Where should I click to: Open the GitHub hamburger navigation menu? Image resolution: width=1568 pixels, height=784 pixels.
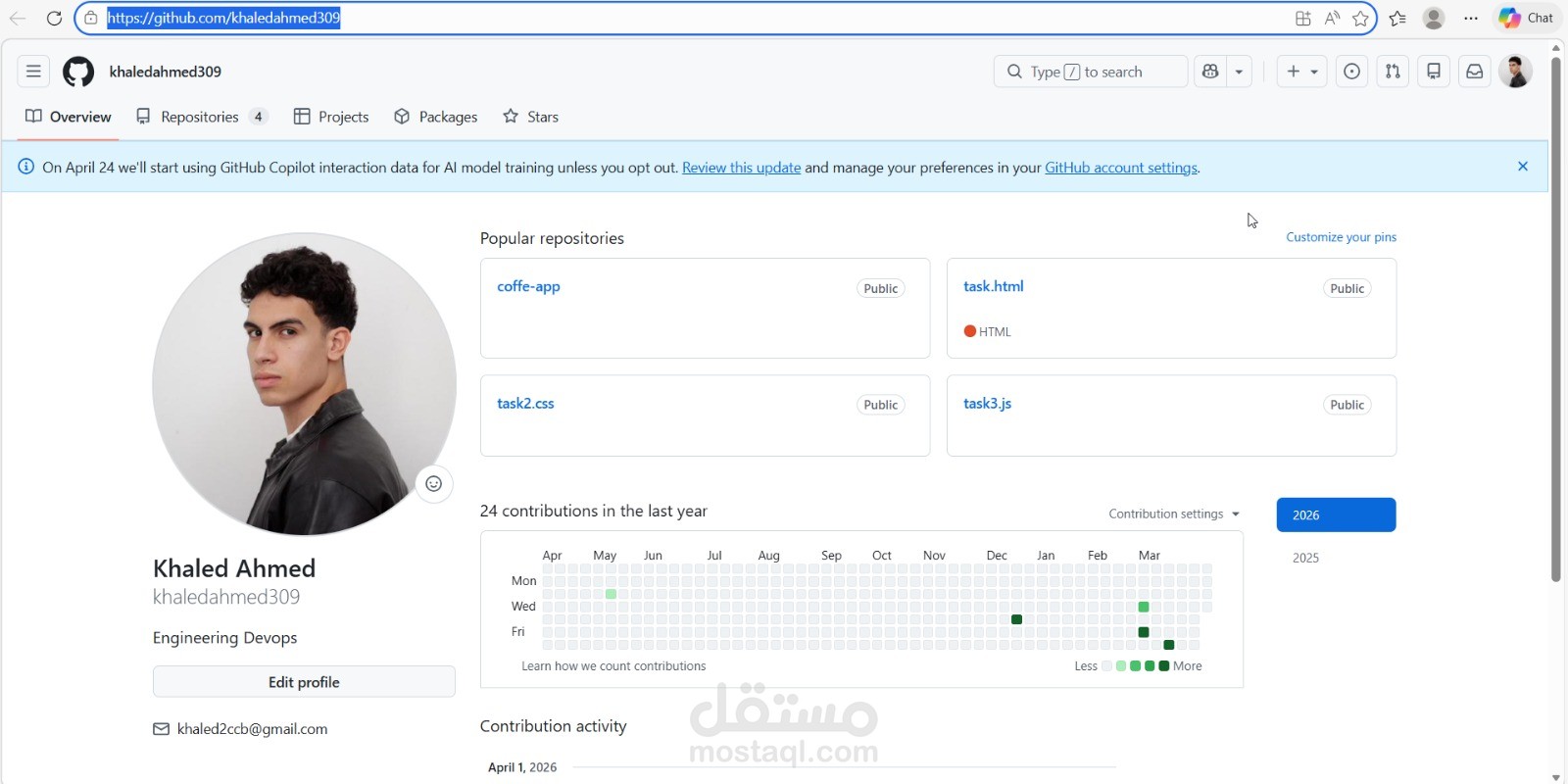[33, 72]
